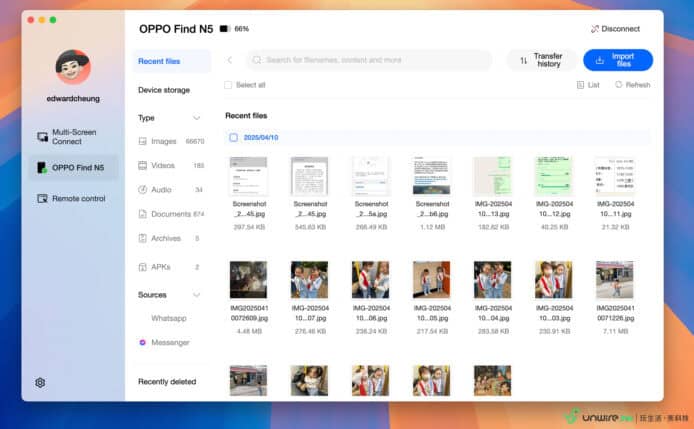Select the 545.63 KB screenshot thumbnail

click(309, 176)
